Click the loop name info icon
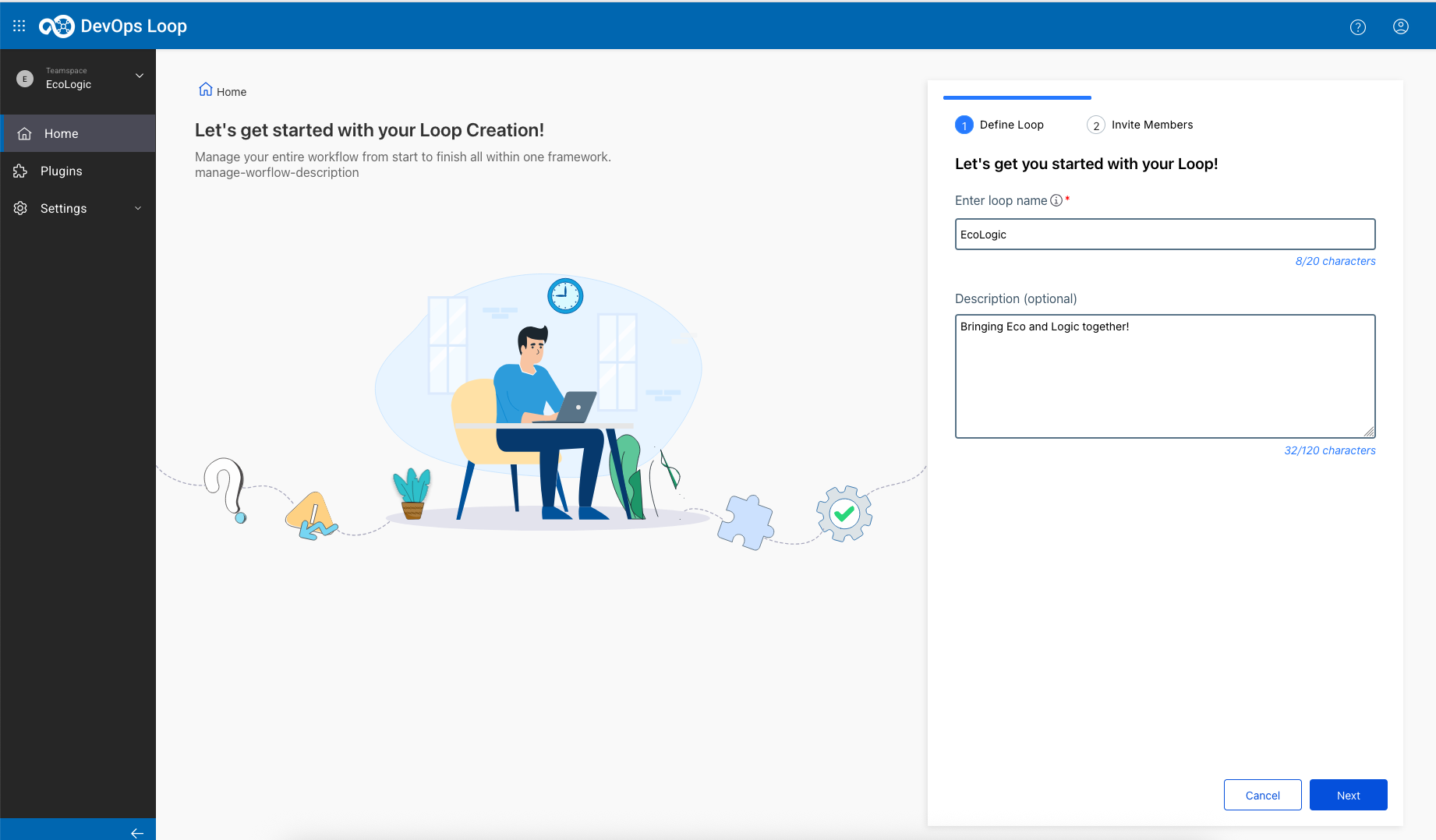The width and height of the screenshot is (1436, 840). click(x=1056, y=200)
